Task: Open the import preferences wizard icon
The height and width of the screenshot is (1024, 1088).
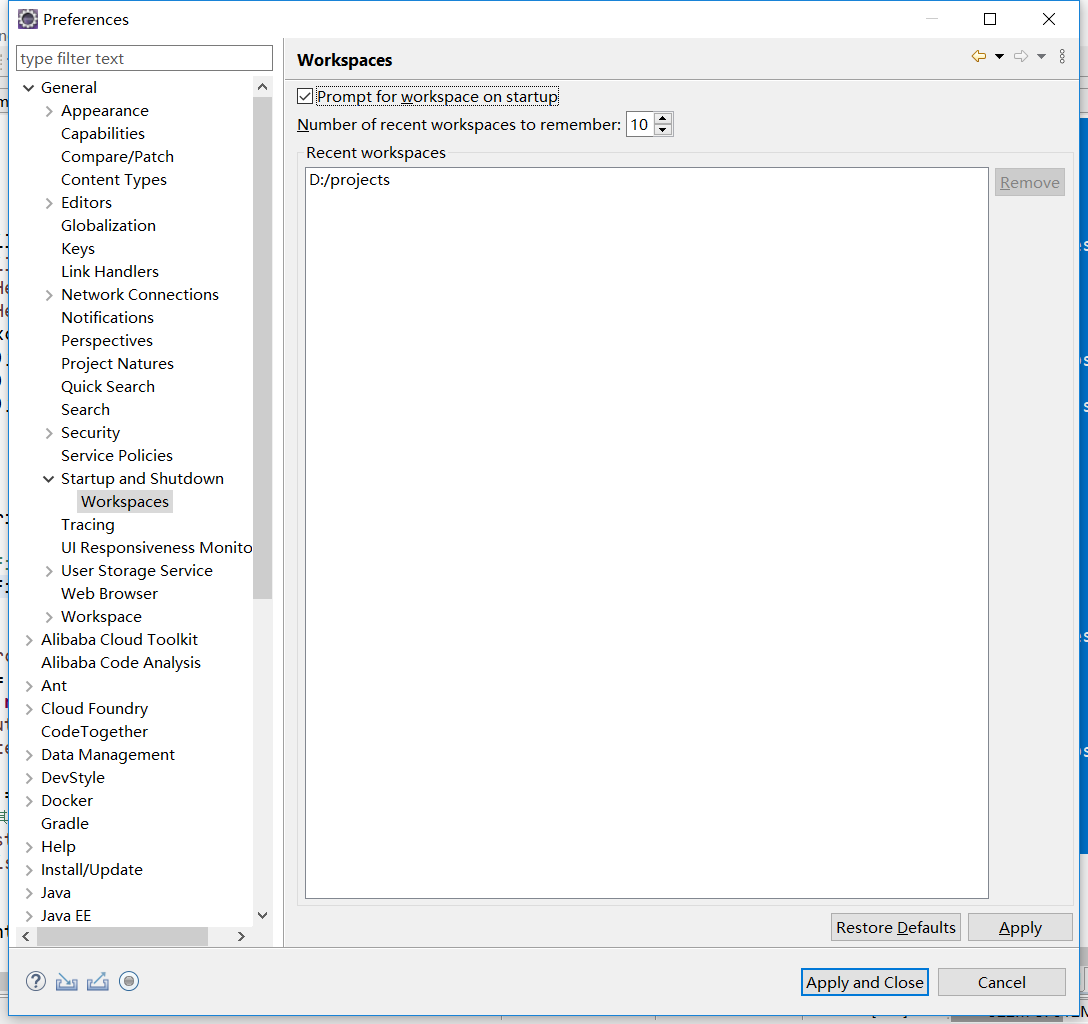Action: pyautogui.click(x=66, y=981)
